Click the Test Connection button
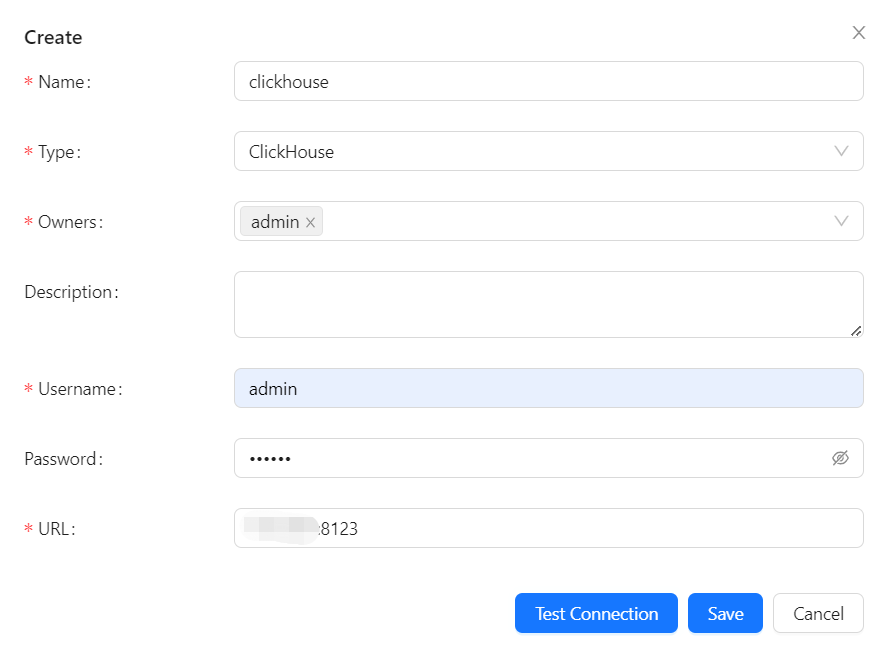 pyautogui.click(x=596, y=613)
